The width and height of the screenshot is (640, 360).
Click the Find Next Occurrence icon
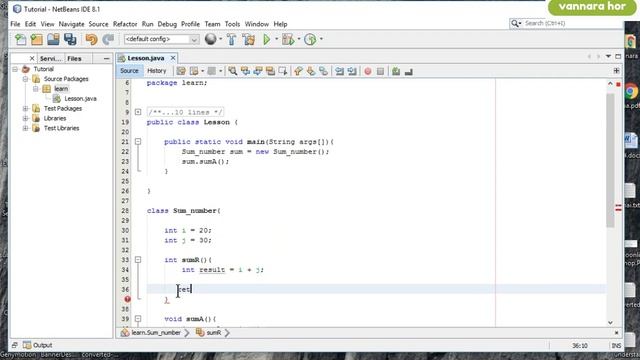coord(258,71)
